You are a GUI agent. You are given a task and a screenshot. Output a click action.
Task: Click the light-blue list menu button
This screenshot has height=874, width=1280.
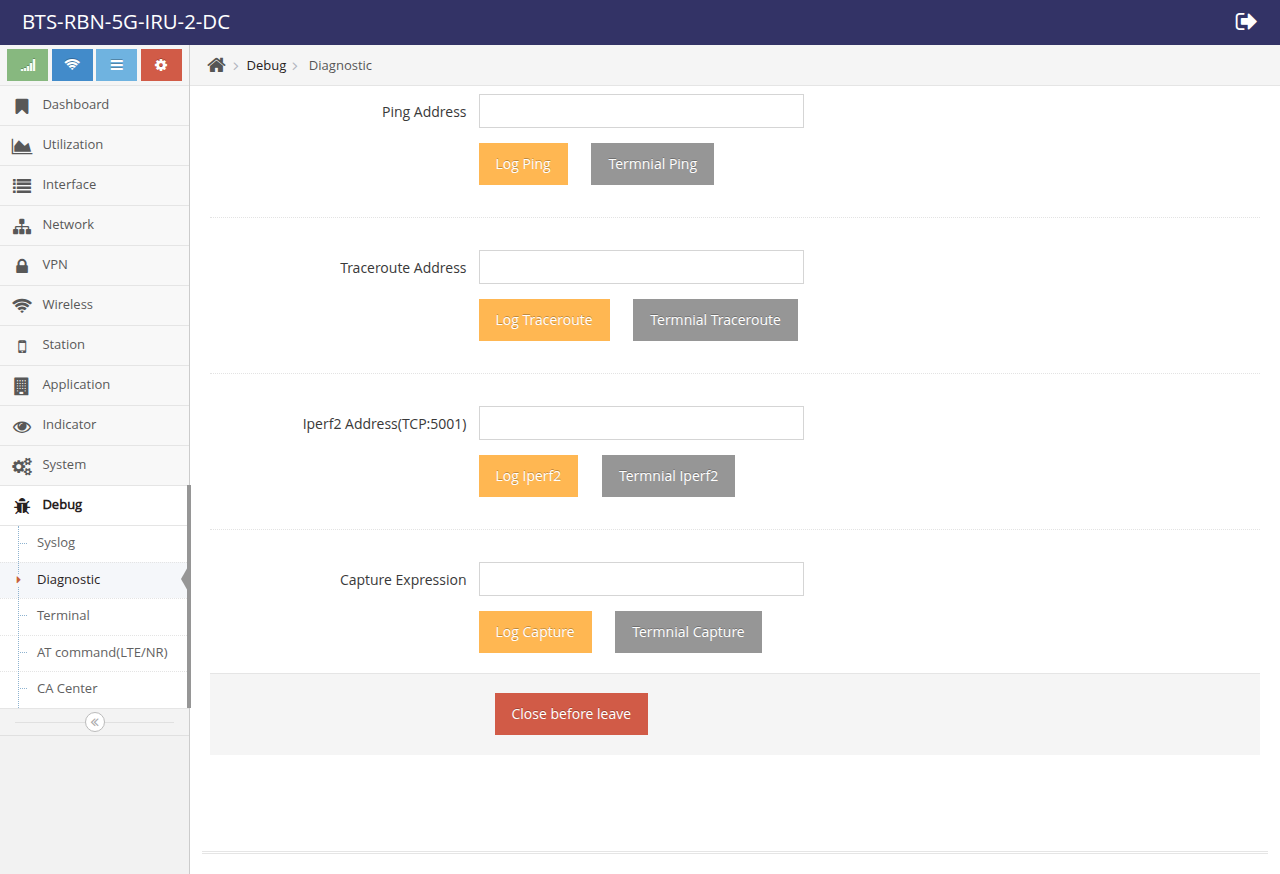pos(116,65)
